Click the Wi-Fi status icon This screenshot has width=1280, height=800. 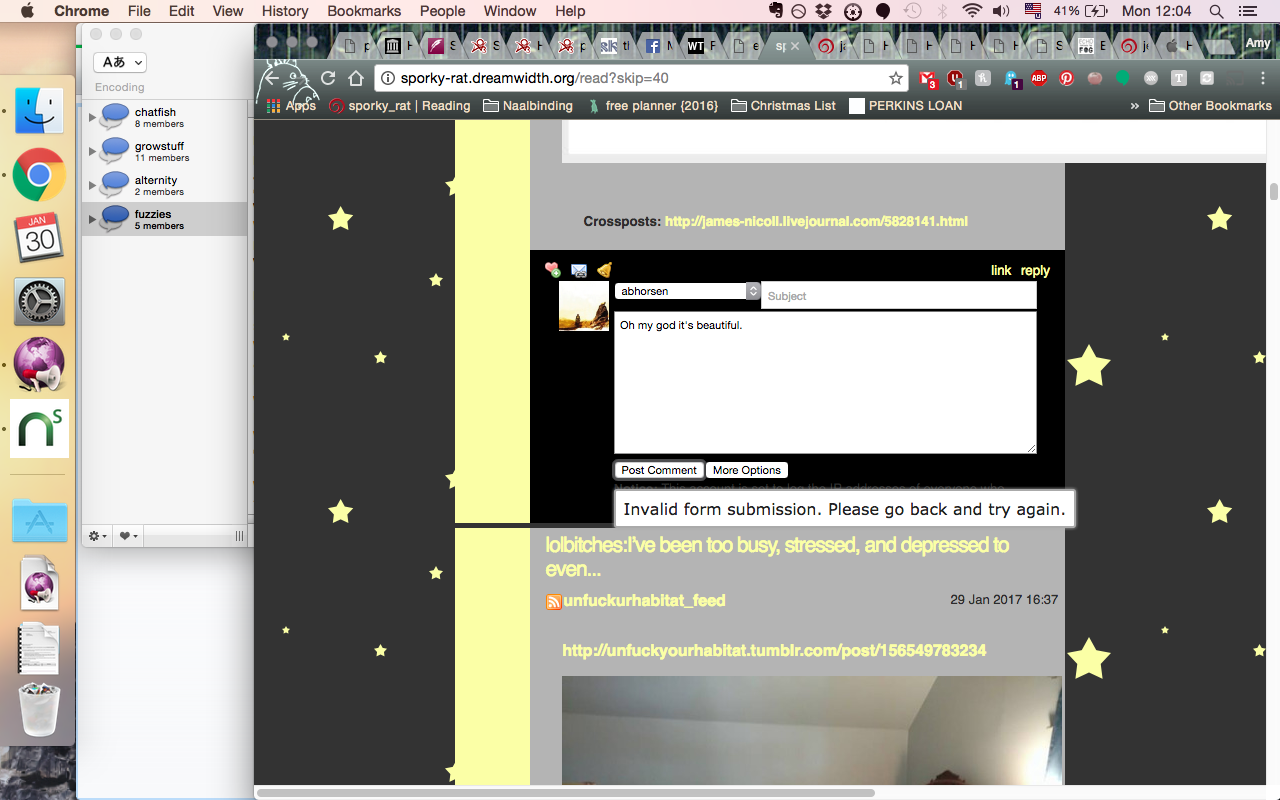click(972, 11)
